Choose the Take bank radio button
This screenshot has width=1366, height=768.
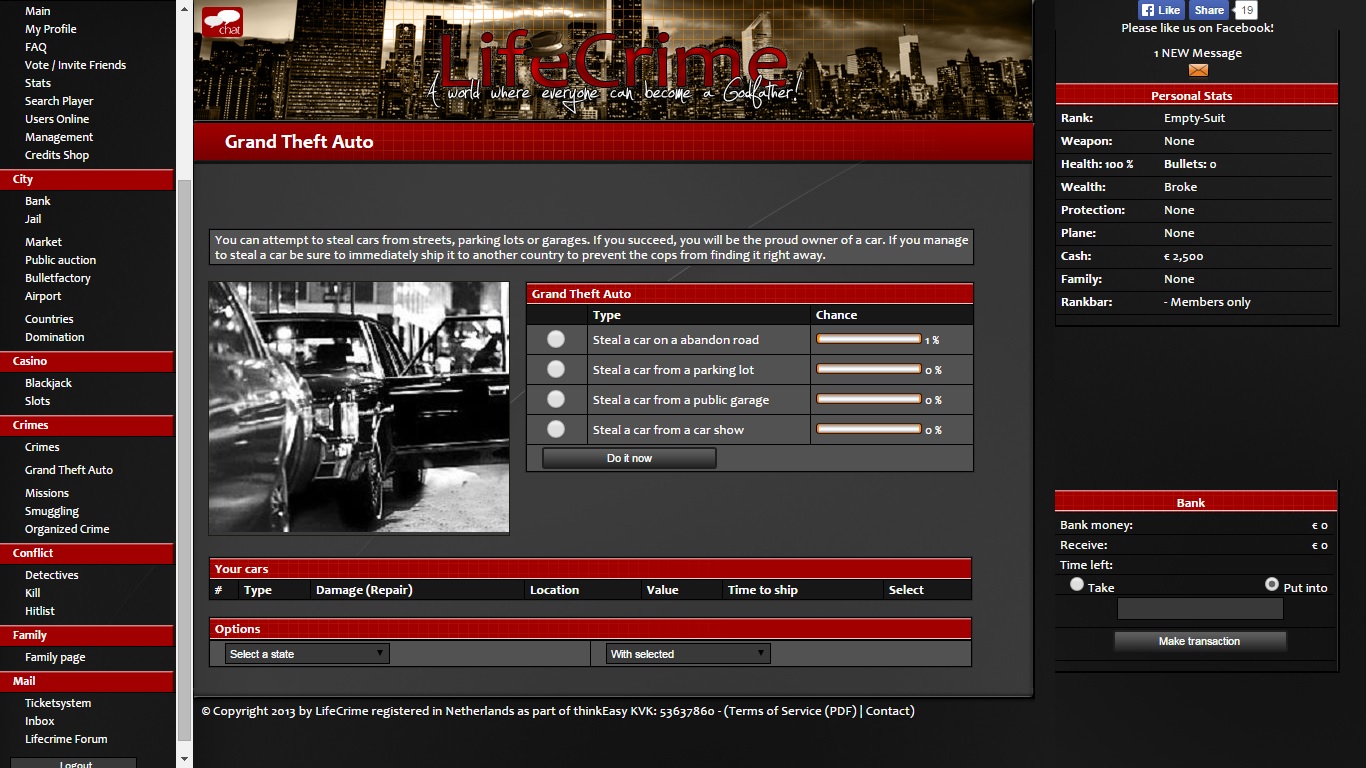point(1077,585)
